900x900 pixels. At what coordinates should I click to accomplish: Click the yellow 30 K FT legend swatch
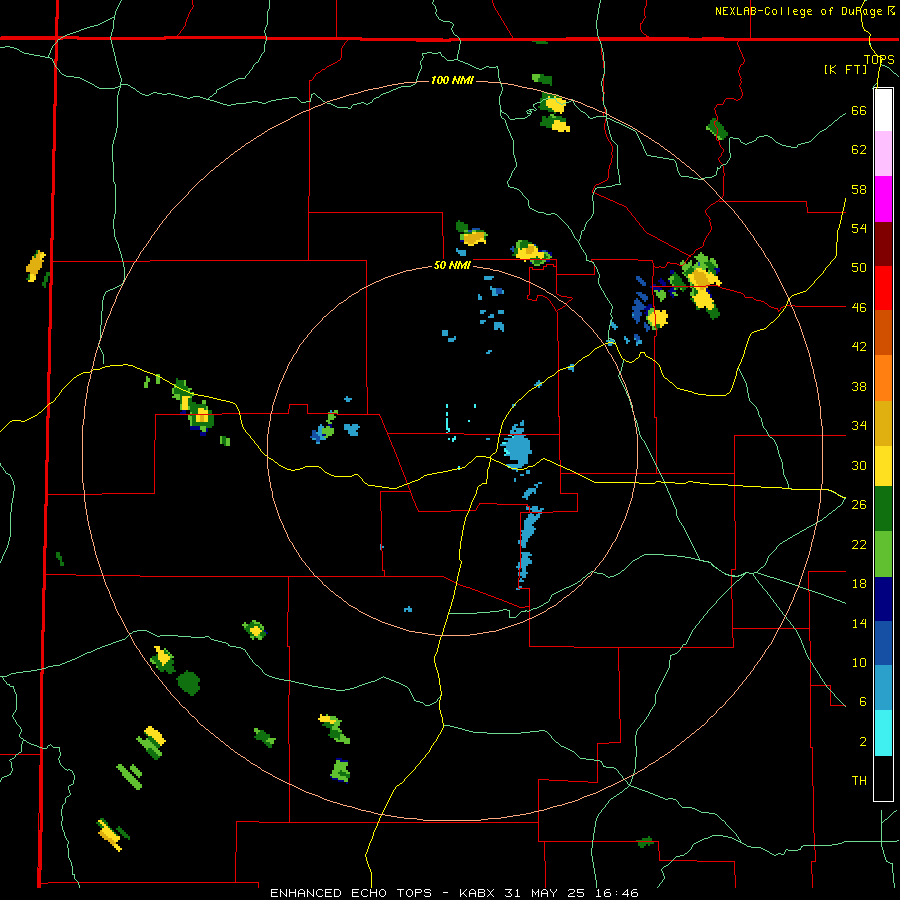pos(883,465)
